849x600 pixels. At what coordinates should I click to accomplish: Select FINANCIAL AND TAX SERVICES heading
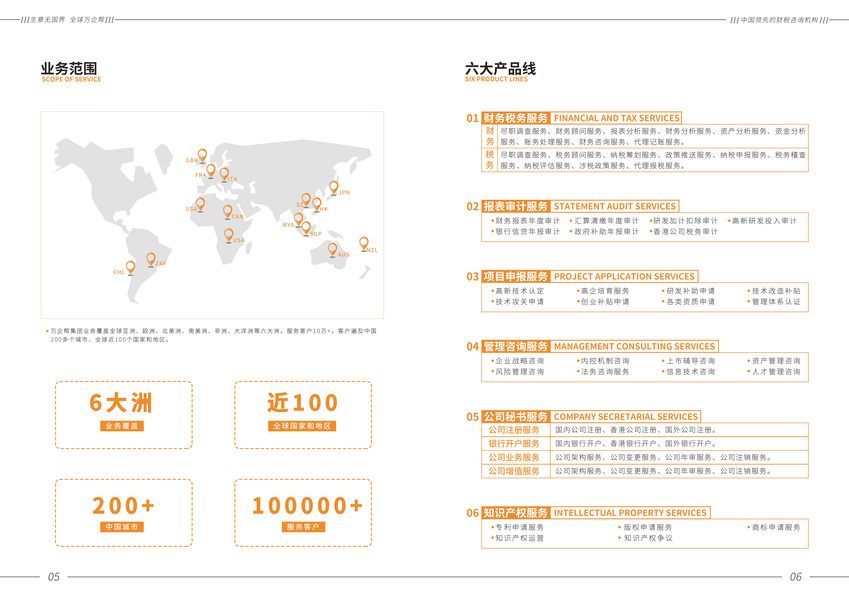click(617, 118)
